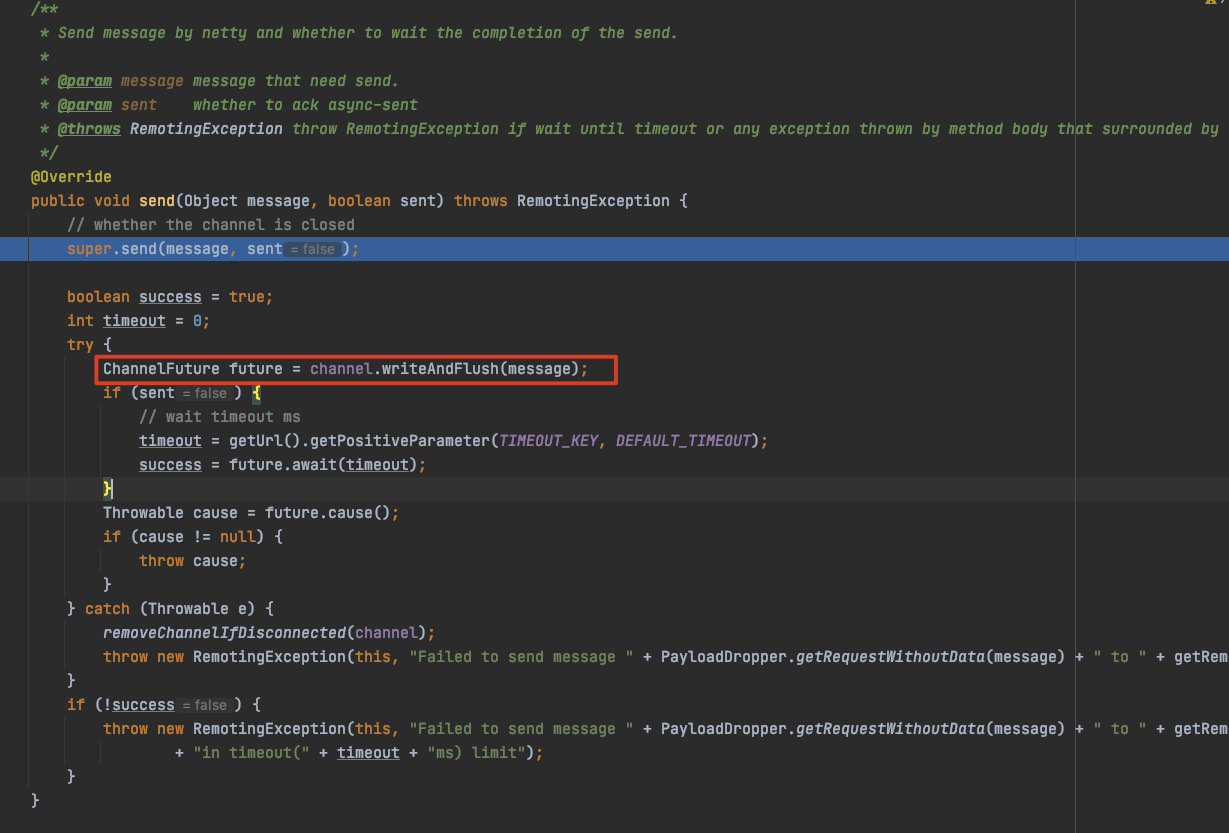
Task: Click 'future.cause()' call
Action: point(328,513)
